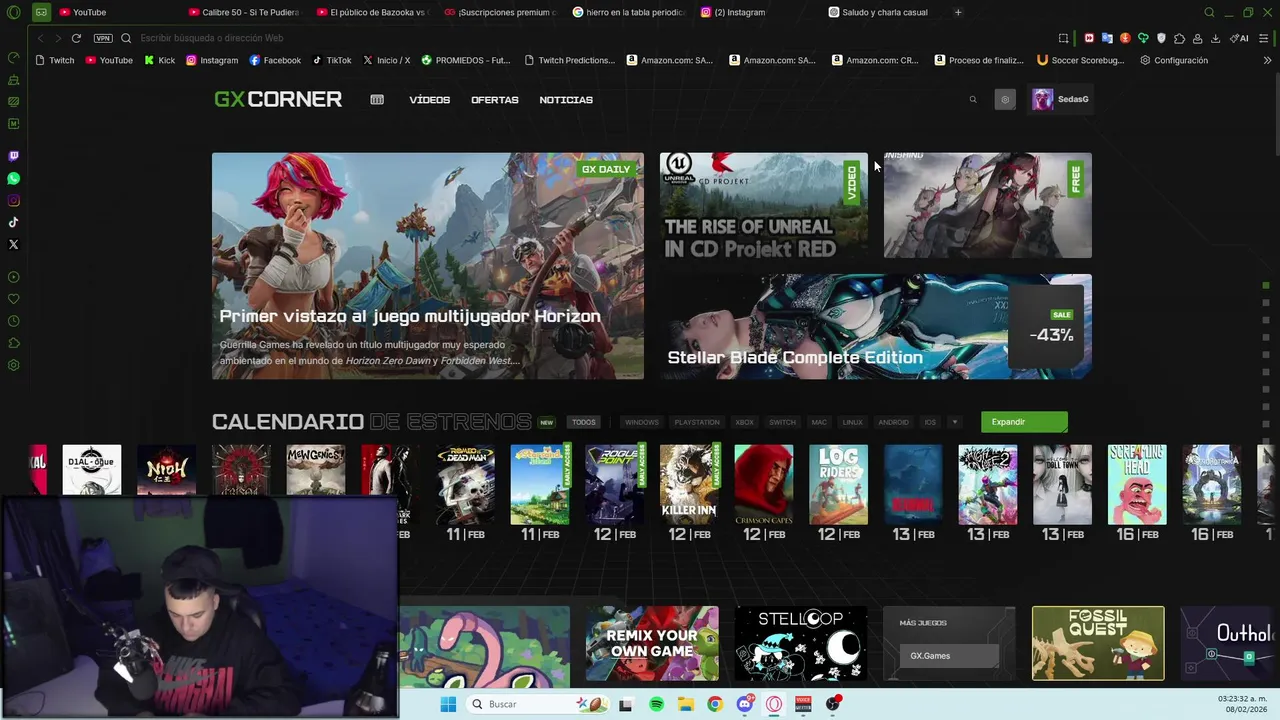Open sidebar settings gear icon

coord(13,365)
